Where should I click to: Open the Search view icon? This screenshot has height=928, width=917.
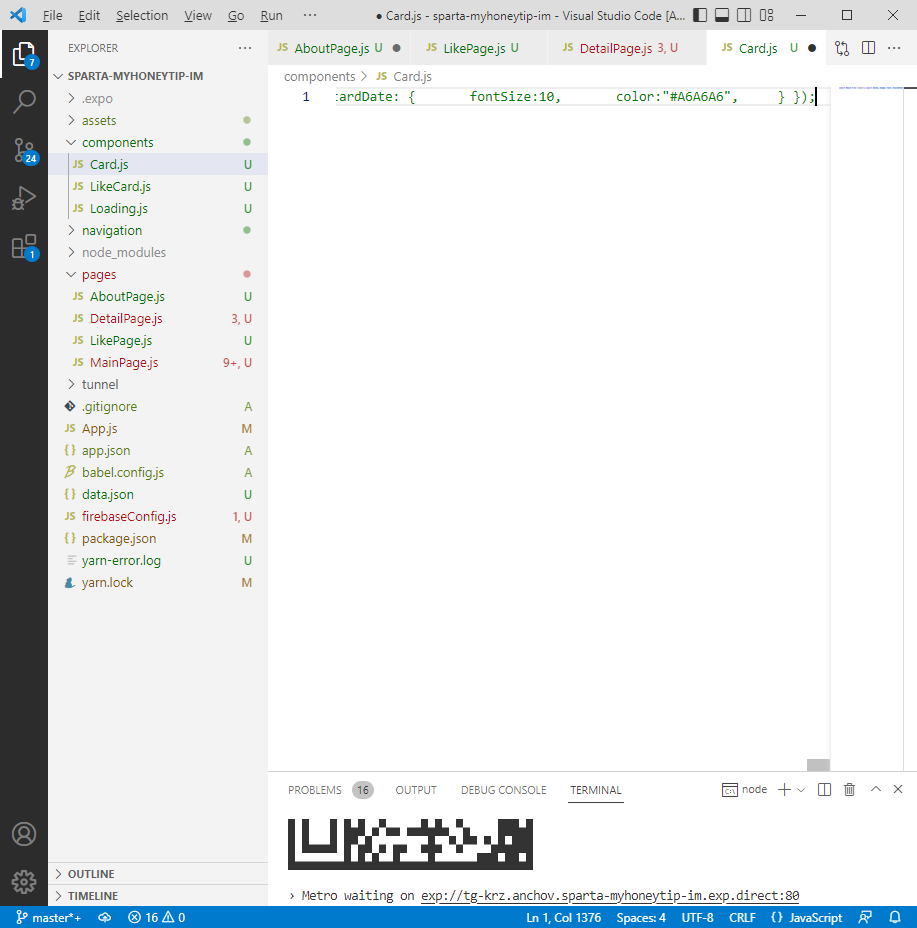tap(24, 102)
